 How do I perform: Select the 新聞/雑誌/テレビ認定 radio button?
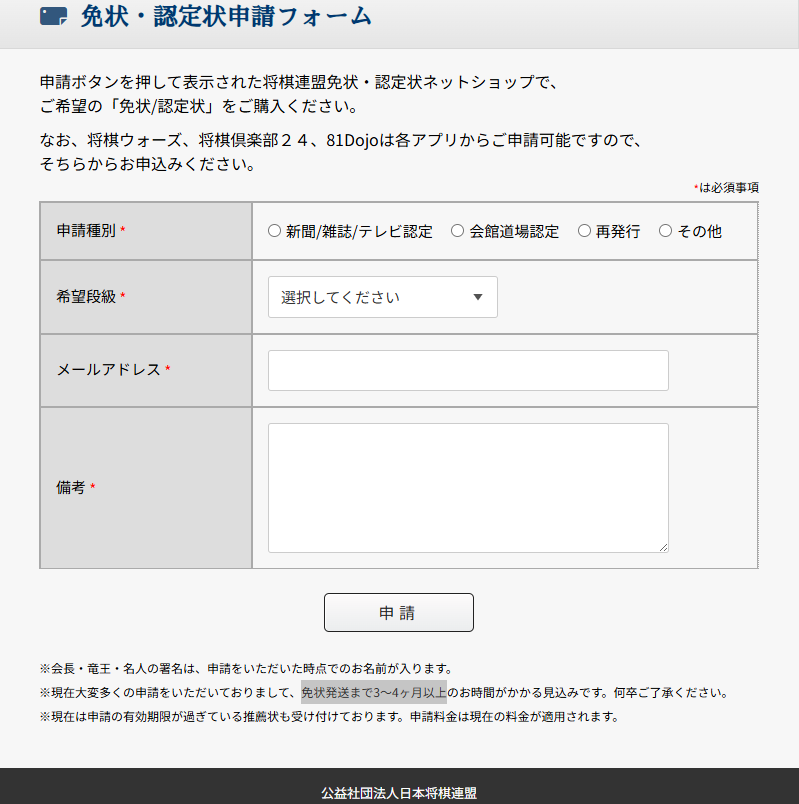tap(275, 231)
